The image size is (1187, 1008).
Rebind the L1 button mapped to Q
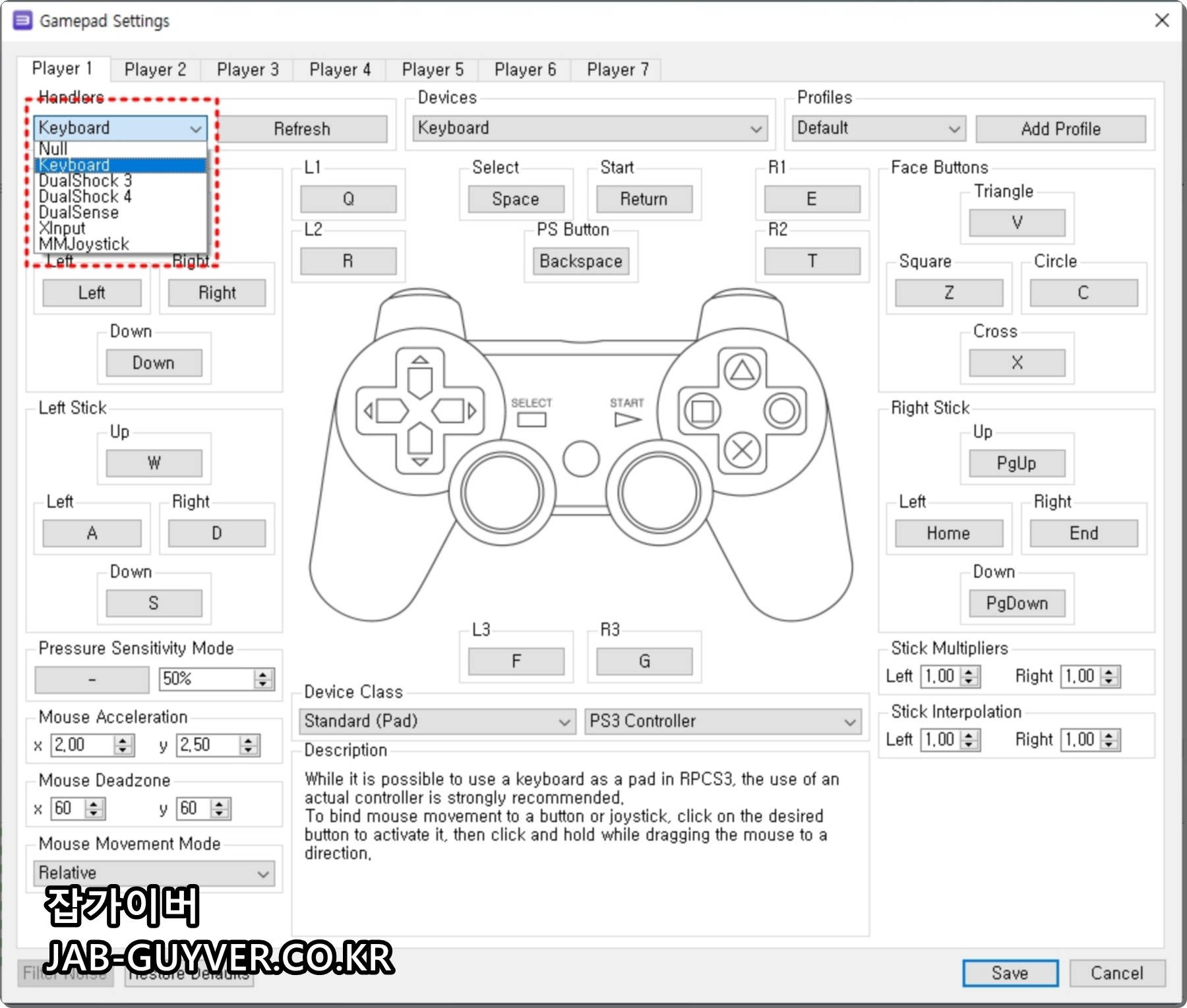point(348,199)
